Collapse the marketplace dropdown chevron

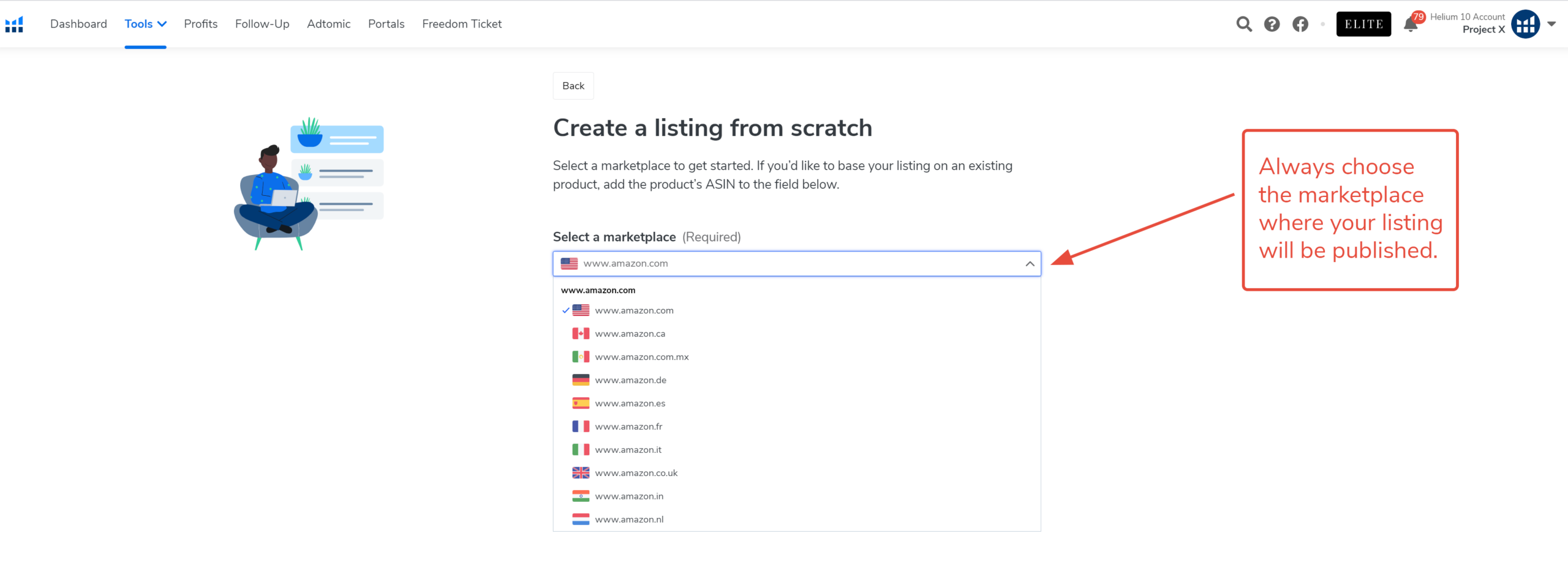point(1030,264)
